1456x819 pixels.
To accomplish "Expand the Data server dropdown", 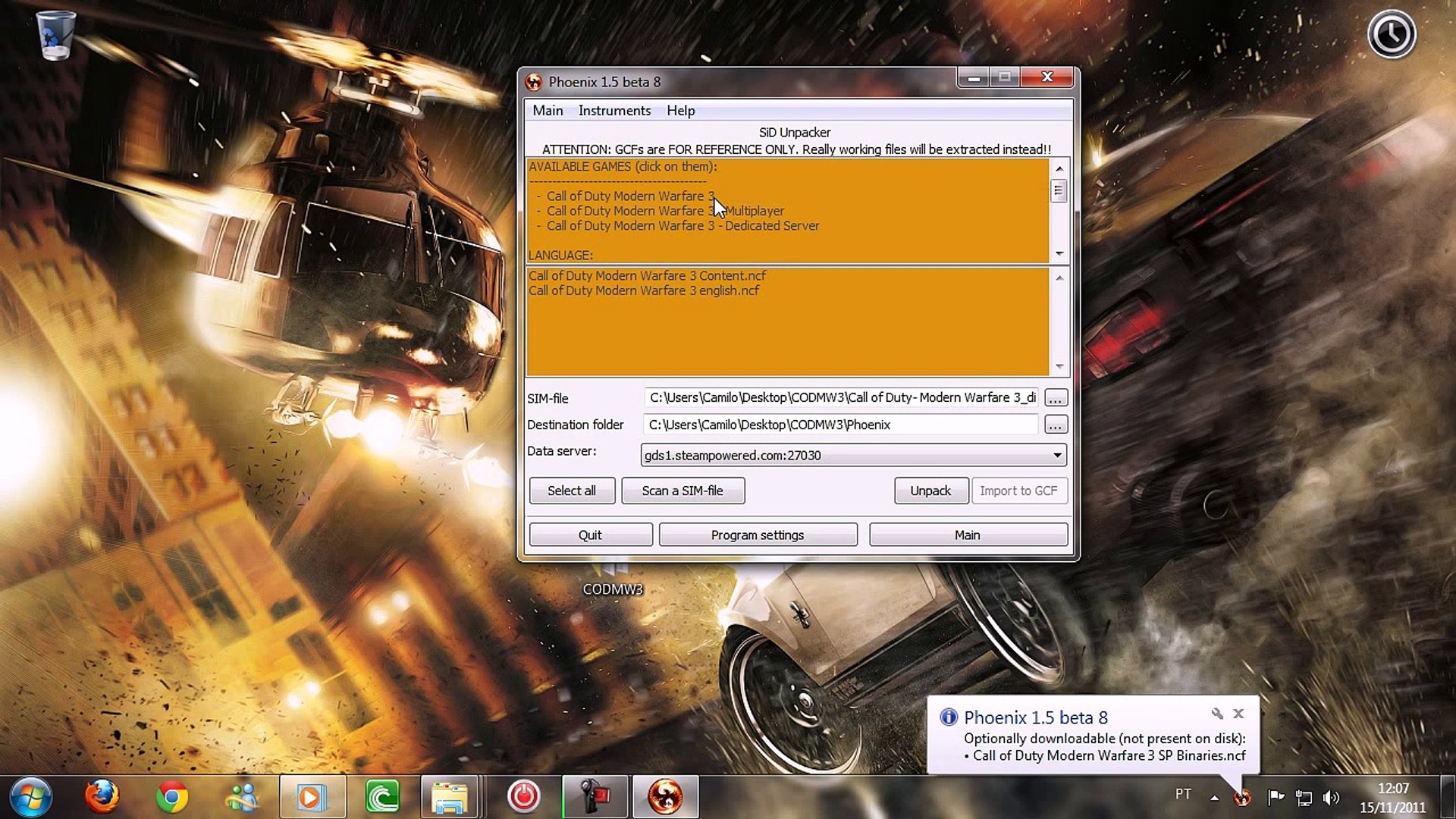I will tap(1056, 455).
